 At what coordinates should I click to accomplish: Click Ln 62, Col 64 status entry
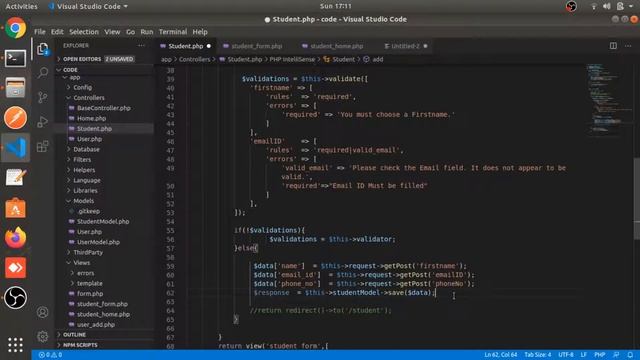coord(501,355)
